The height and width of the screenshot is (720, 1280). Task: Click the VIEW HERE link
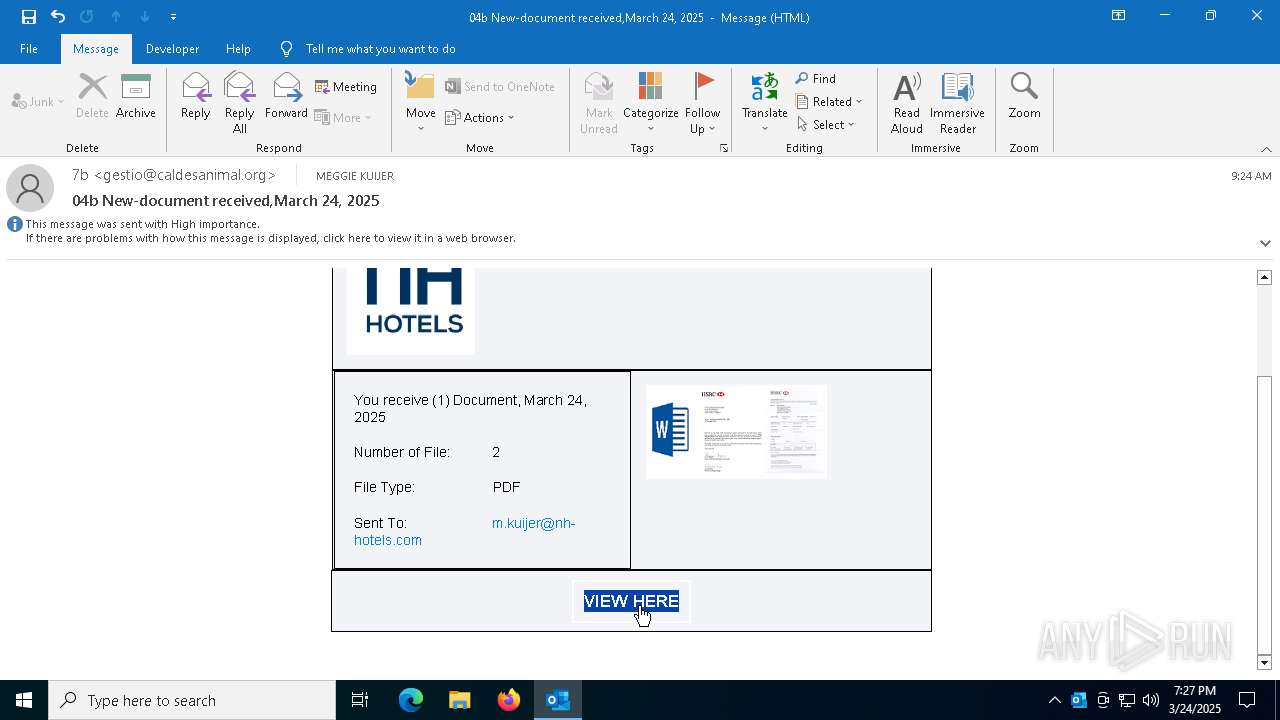pyautogui.click(x=631, y=601)
